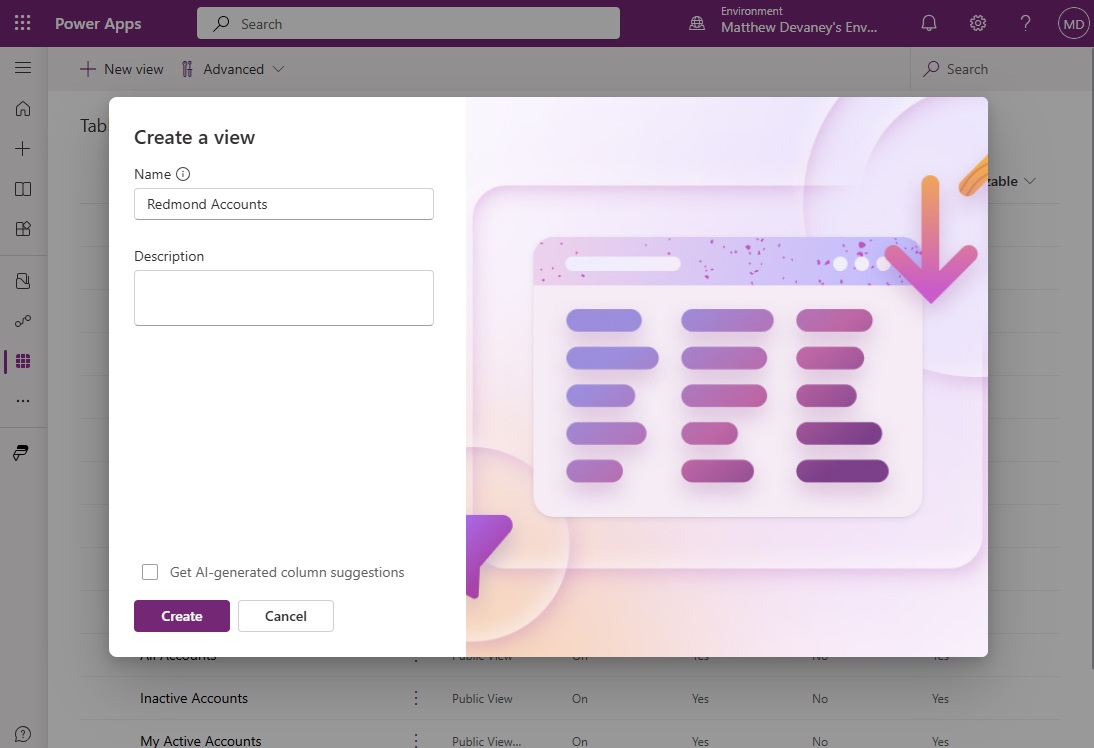Open notifications bell icon

coord(928,22)
